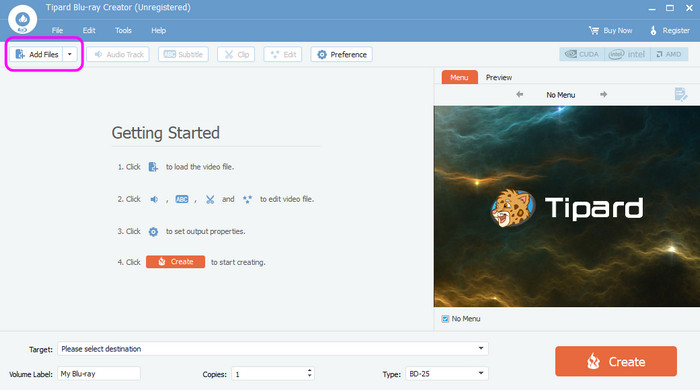Toggle Intel acceleration
Image resolution: width=700 pixels, height=390 pixels.
(627, 54)
